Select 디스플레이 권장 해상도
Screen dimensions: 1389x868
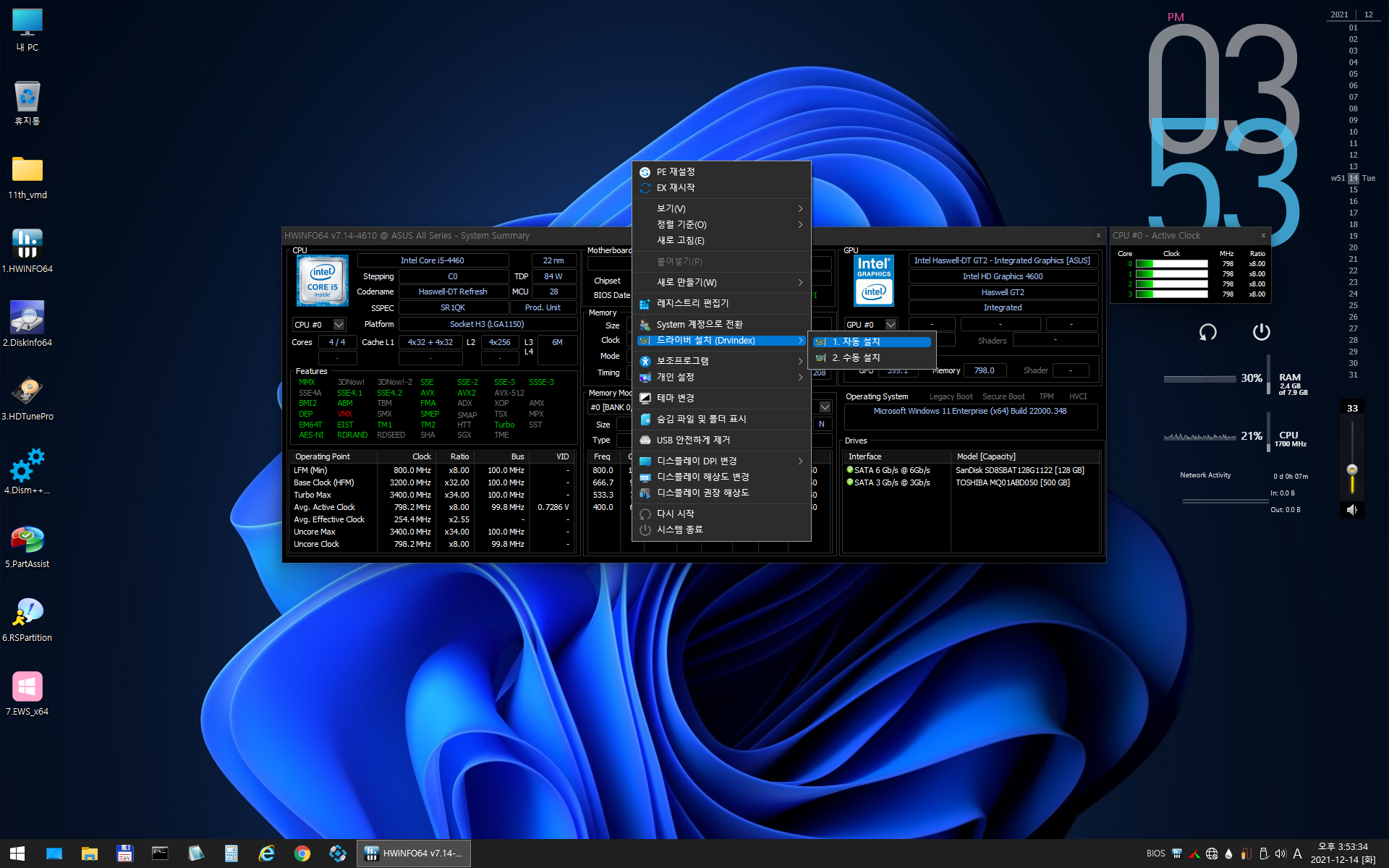[721, 493]
